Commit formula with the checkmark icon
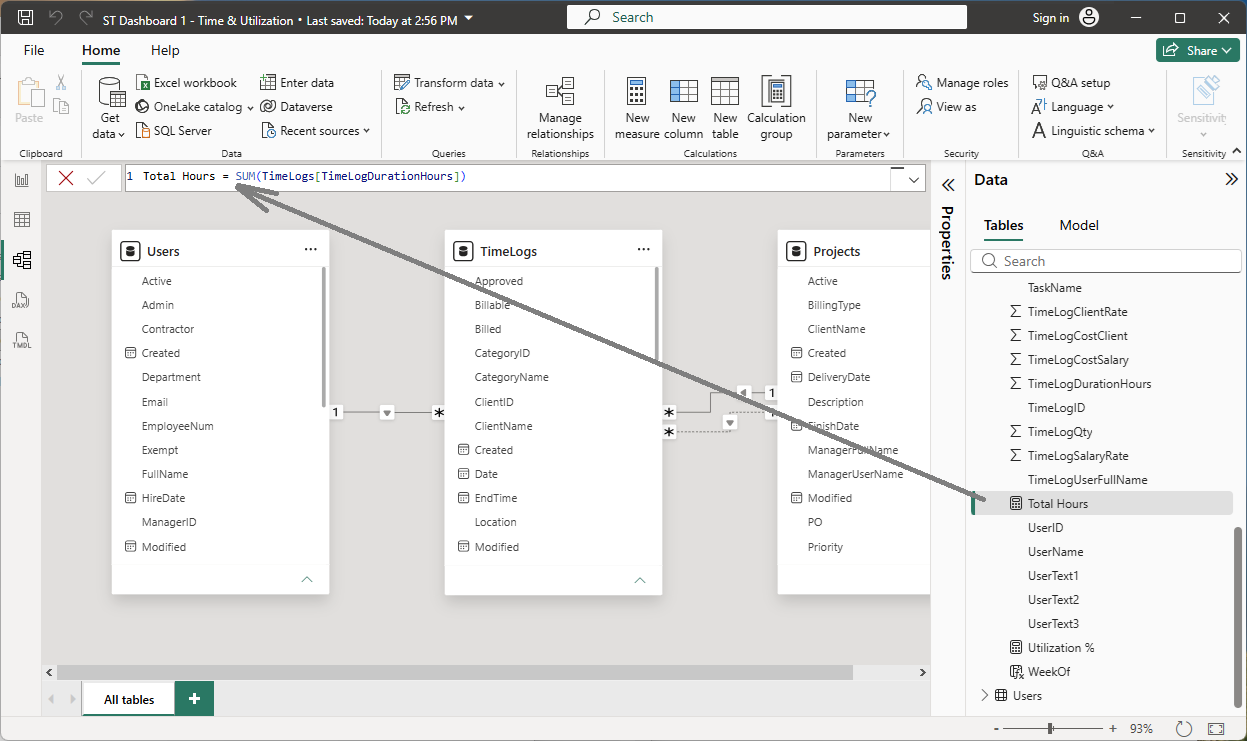This screenshot has height=741, width=1247. pos(97,178)
